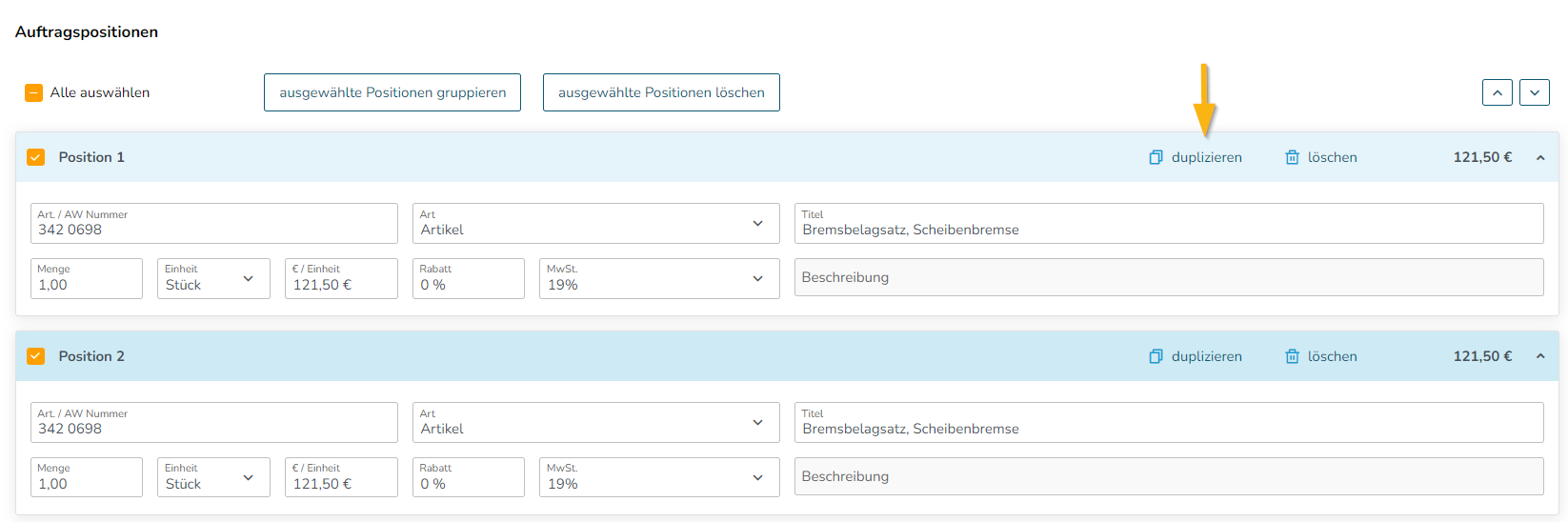This screenshot has width=1568, height=522.
Task: Collapse Position 1 with the chevron
Action: click(1540, 157)
